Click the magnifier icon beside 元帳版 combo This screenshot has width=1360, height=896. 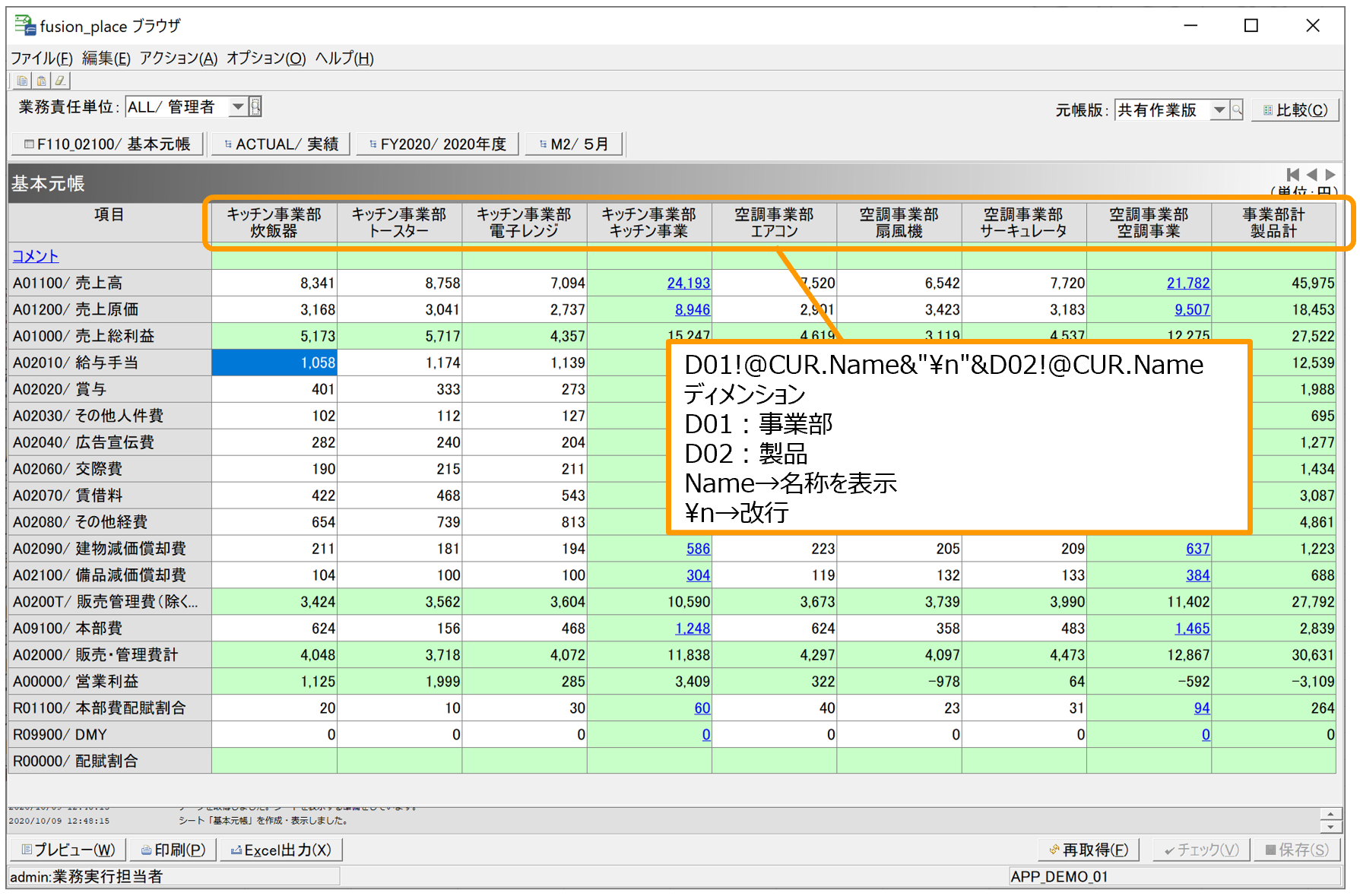[x=1238, y=110]
